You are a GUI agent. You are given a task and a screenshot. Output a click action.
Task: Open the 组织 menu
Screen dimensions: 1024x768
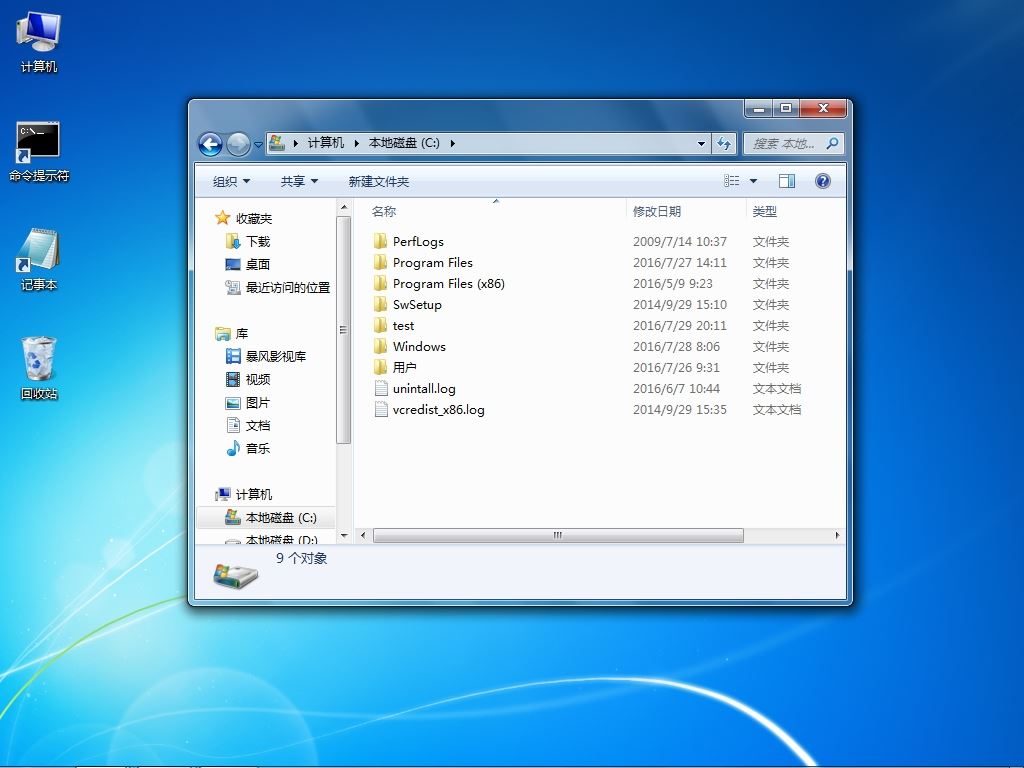(231, 182)
